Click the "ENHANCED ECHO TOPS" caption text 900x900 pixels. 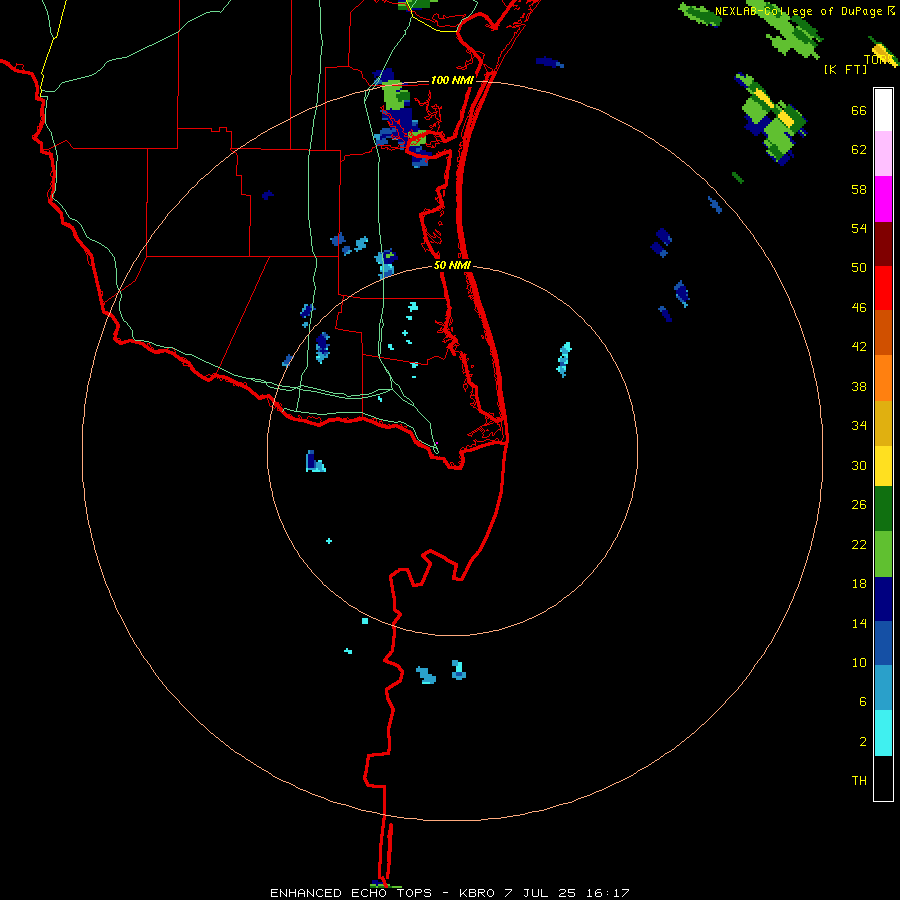[x=351, y=893]
